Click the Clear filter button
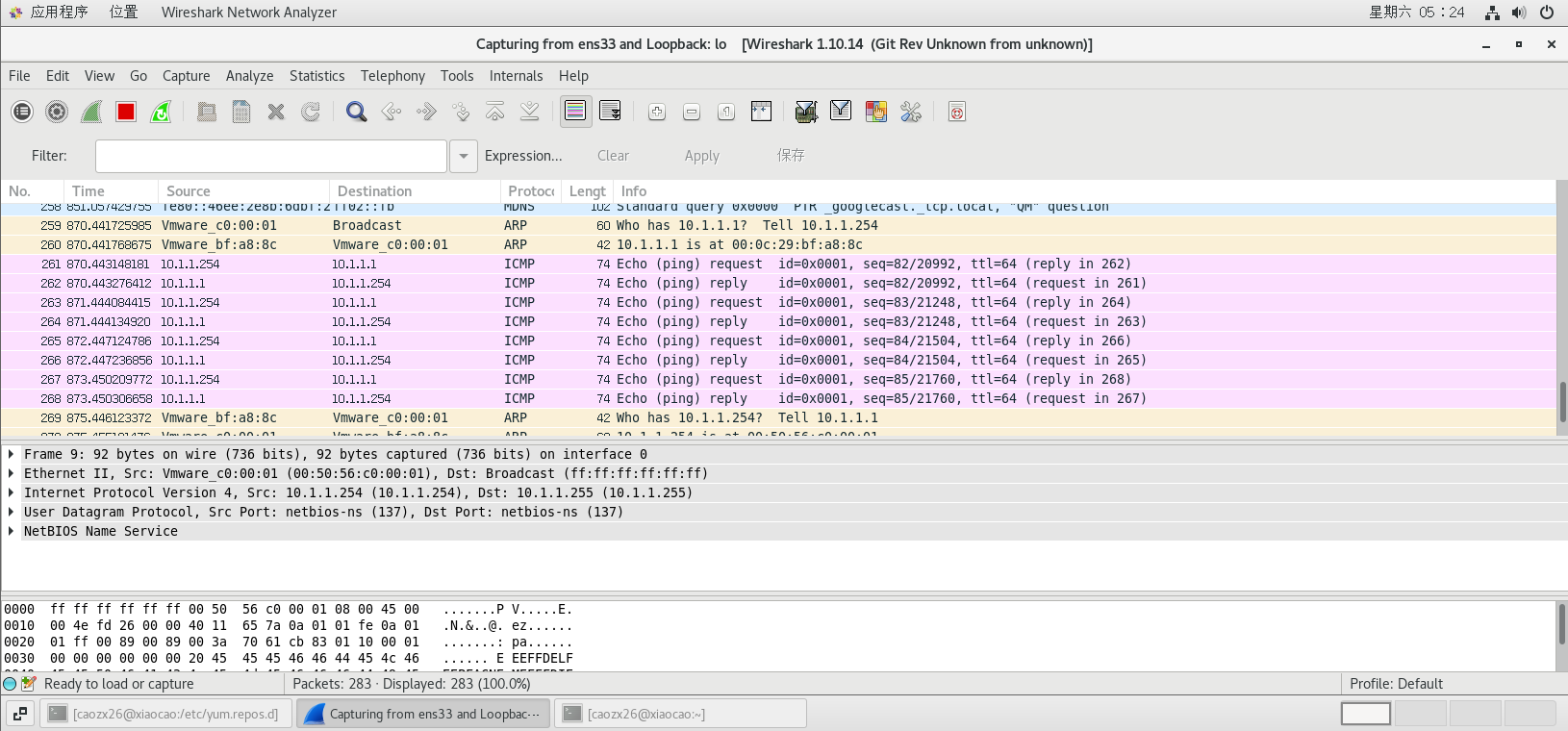This screenshot has width=1568, height=731. [613, 156]
